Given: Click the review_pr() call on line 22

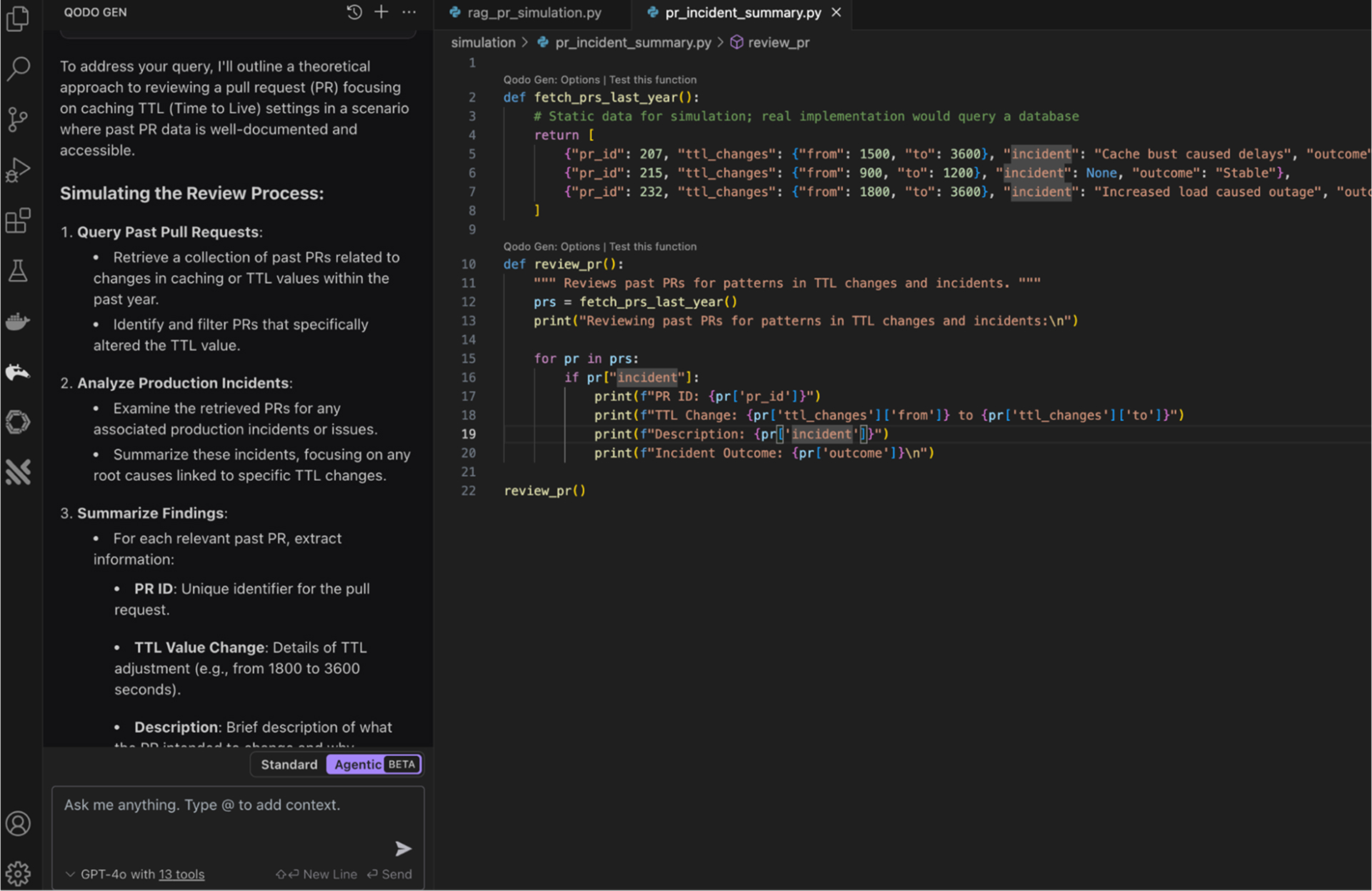Looking at the screenshot, I should (545, 491).
